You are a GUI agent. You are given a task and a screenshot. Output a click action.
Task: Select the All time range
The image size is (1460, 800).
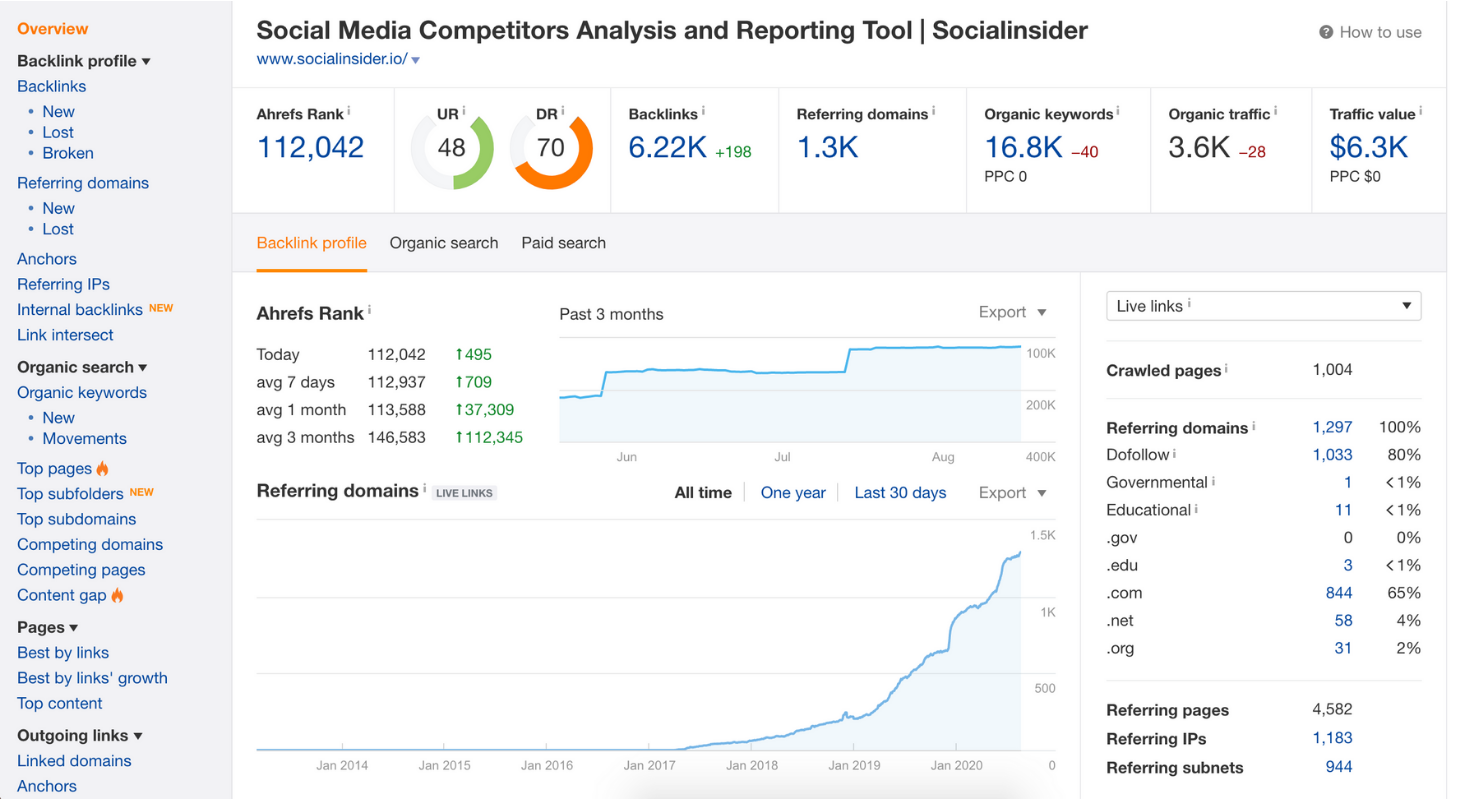point(703,492)
